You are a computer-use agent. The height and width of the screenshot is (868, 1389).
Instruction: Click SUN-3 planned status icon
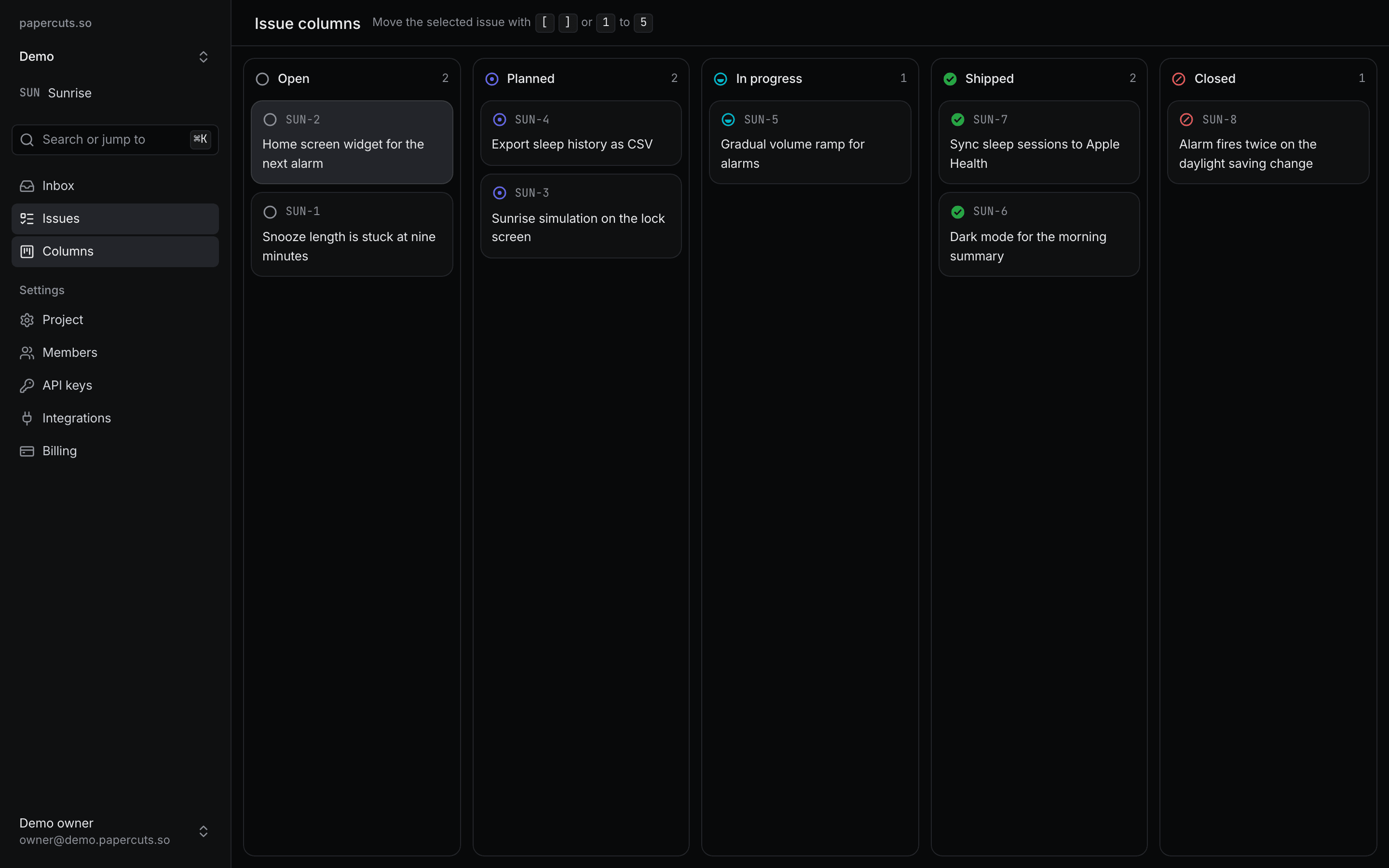[499, 193]
